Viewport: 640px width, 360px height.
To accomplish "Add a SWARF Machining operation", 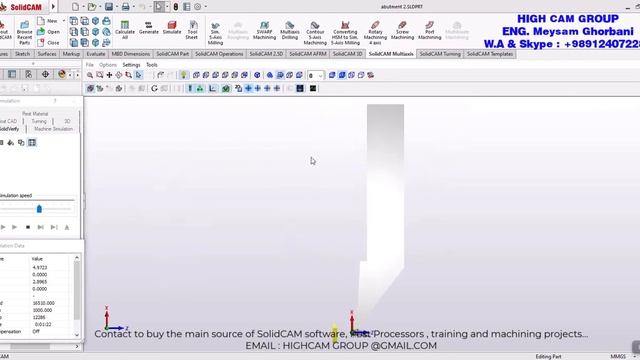I will tap(264, 31).
